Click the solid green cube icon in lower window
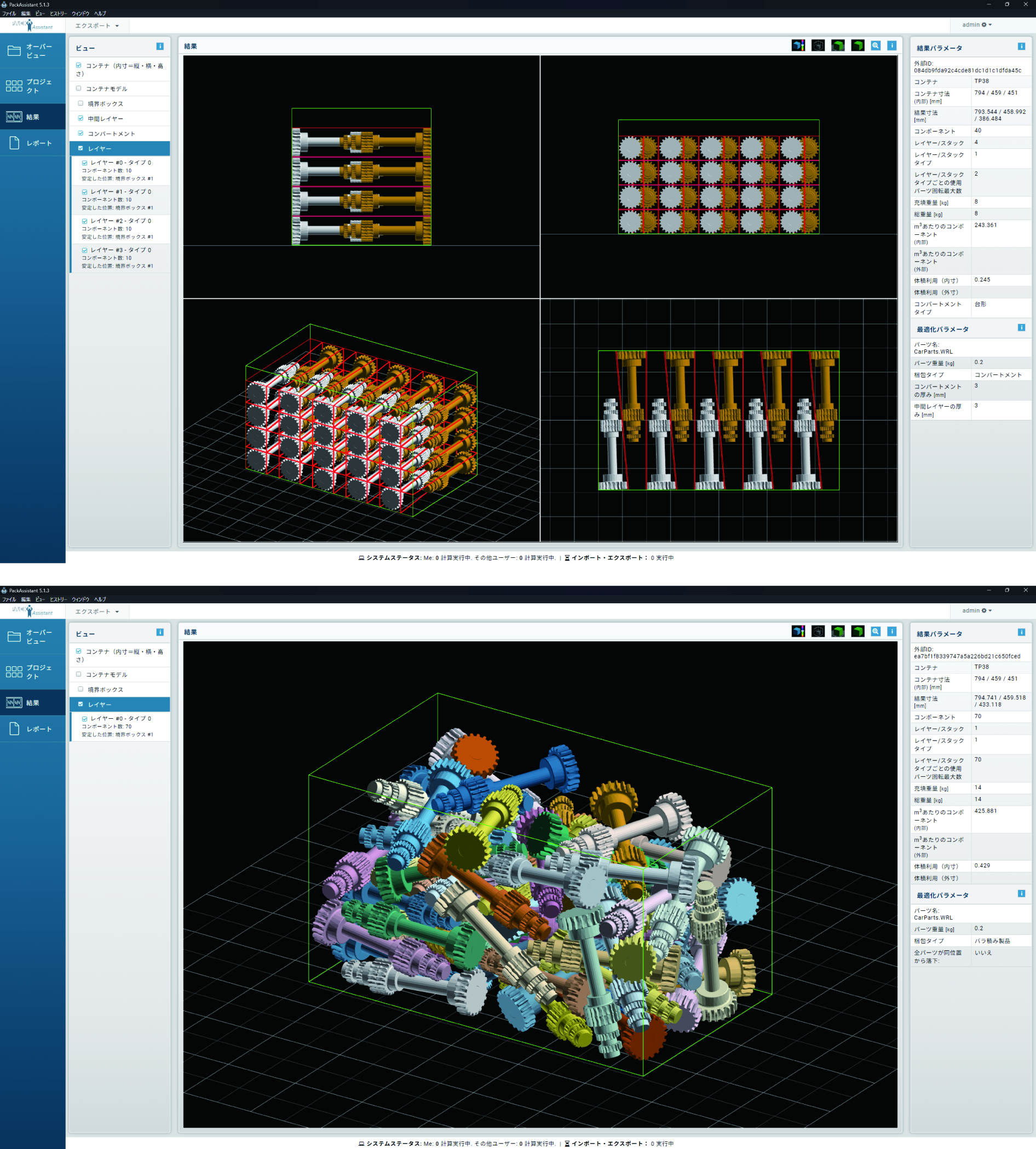1036x1149 pixels. [x=857, y=631]
